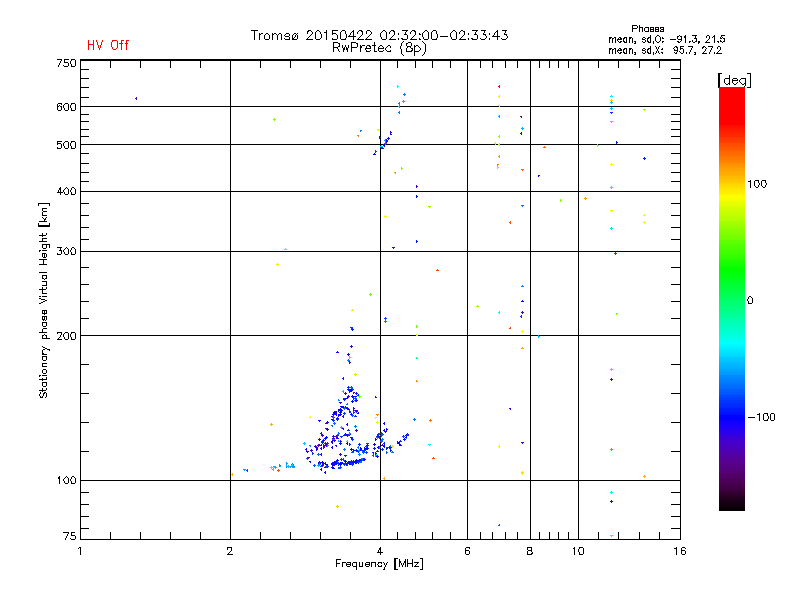
Task: Select the 'mean, sd,O: -91.3, 21.5' line
Action: pyautogui.click(x=666, y=39)
